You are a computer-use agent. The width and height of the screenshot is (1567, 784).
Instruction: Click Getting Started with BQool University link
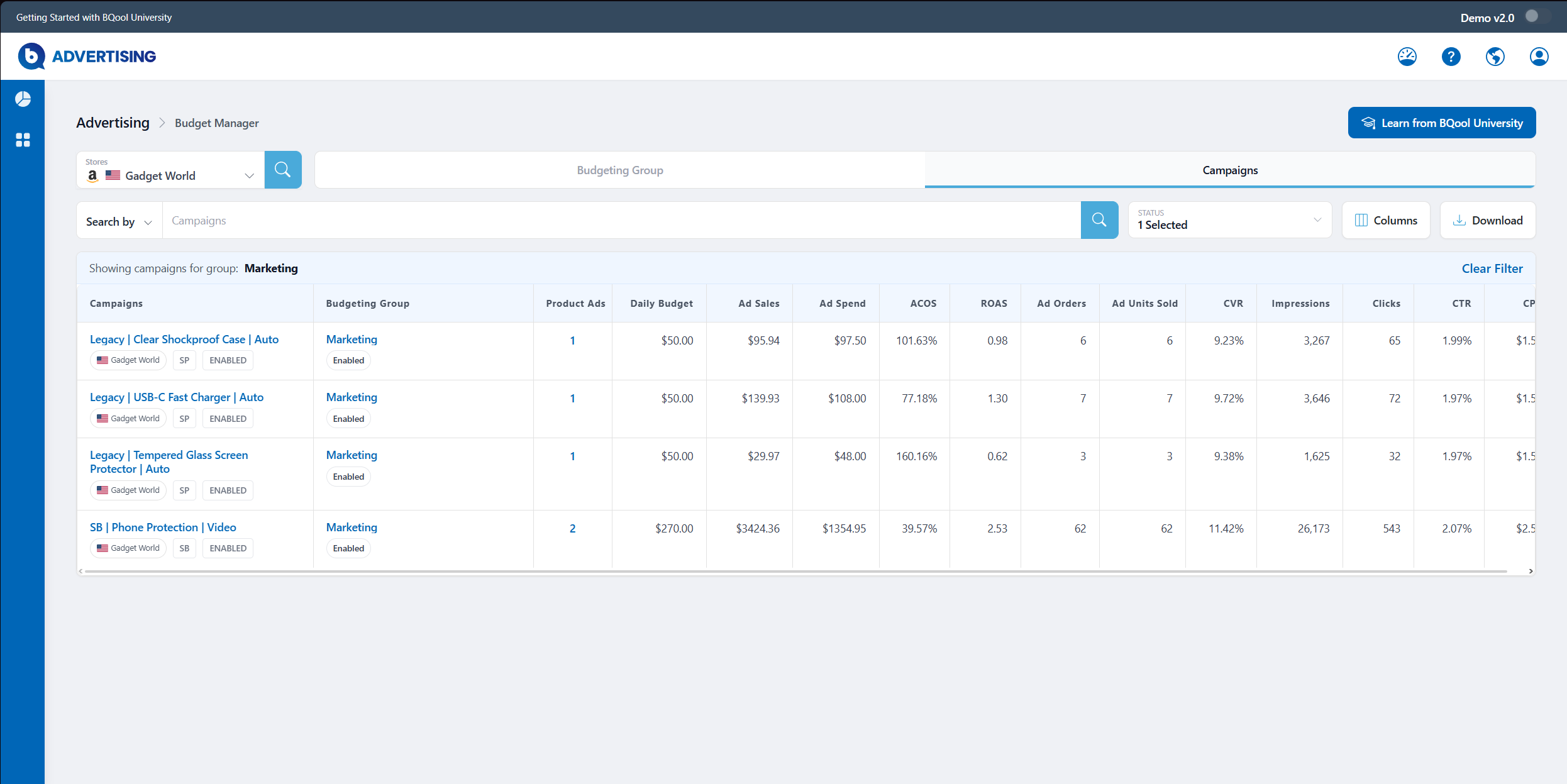(x=94, y=17)
